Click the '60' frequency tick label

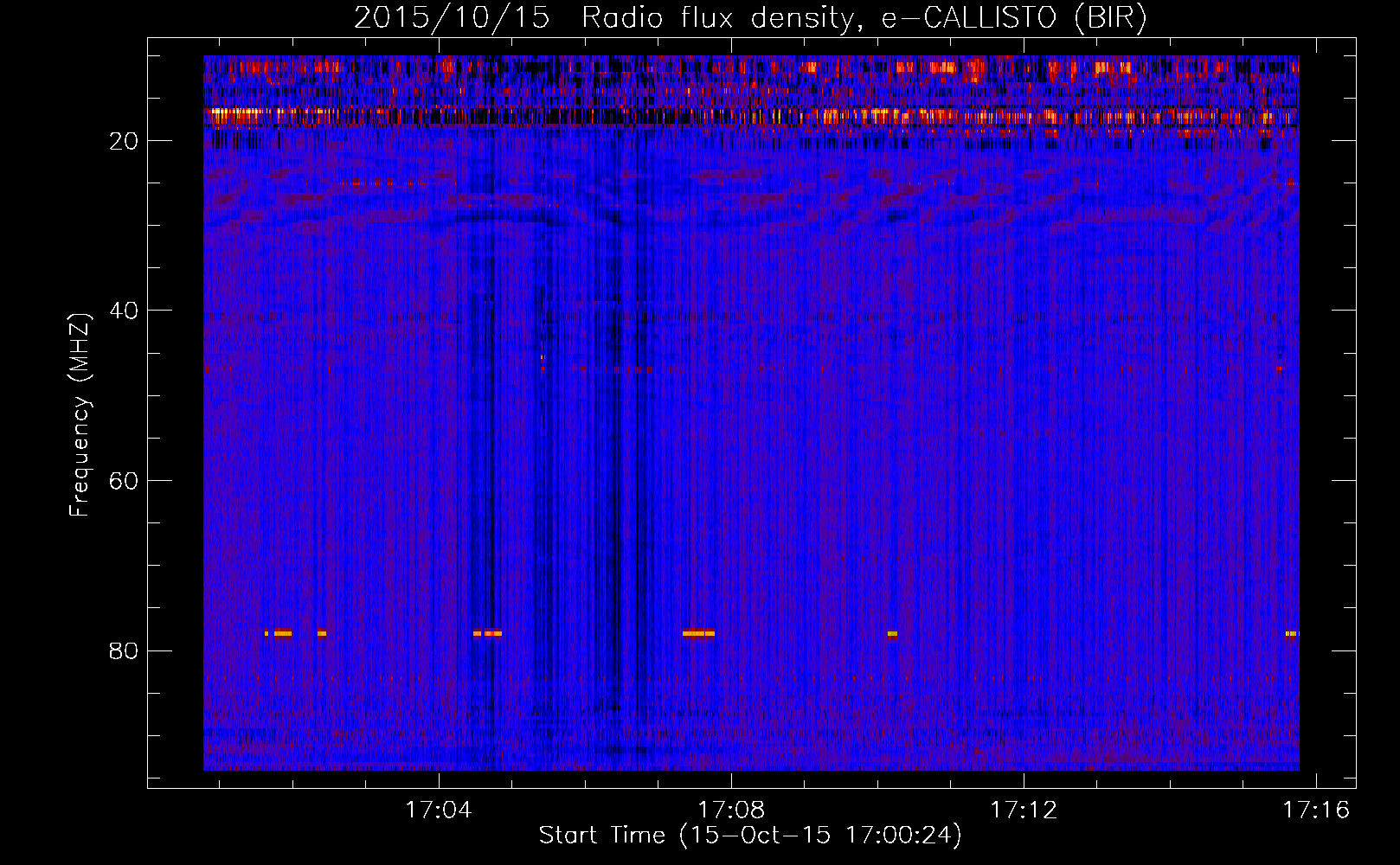pyautogui.click(x=124, y=481)
